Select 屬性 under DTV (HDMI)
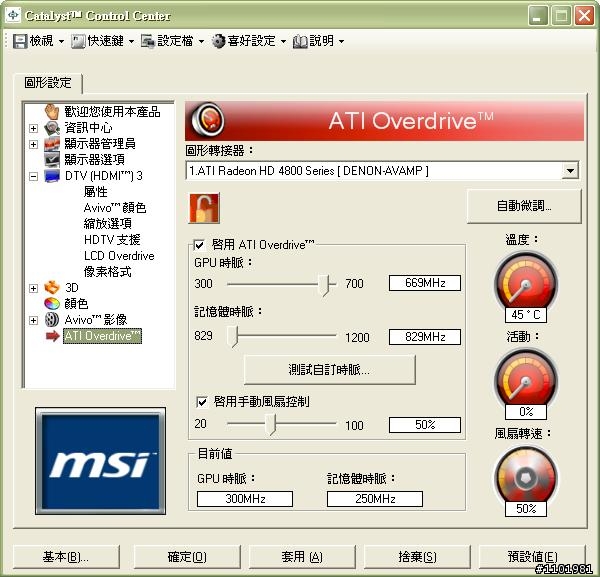600x577 pixels. click(96, 191)
